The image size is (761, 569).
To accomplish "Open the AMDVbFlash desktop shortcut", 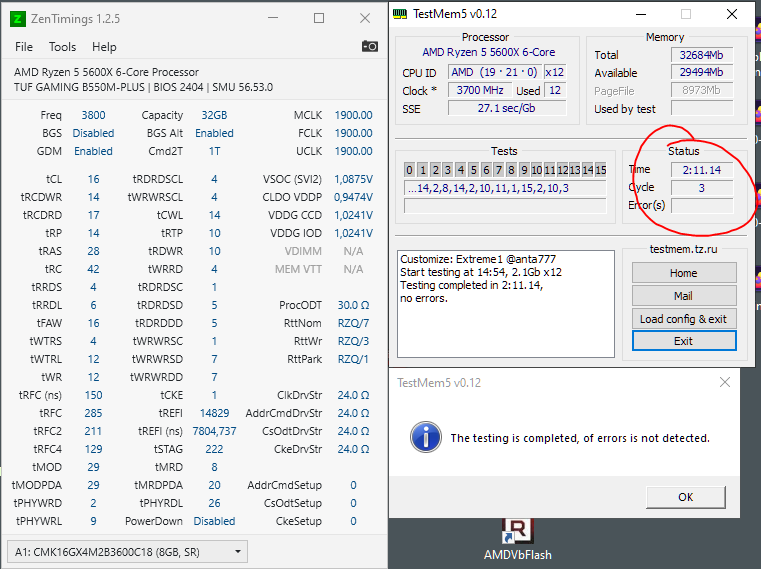I will pos(517,539).
